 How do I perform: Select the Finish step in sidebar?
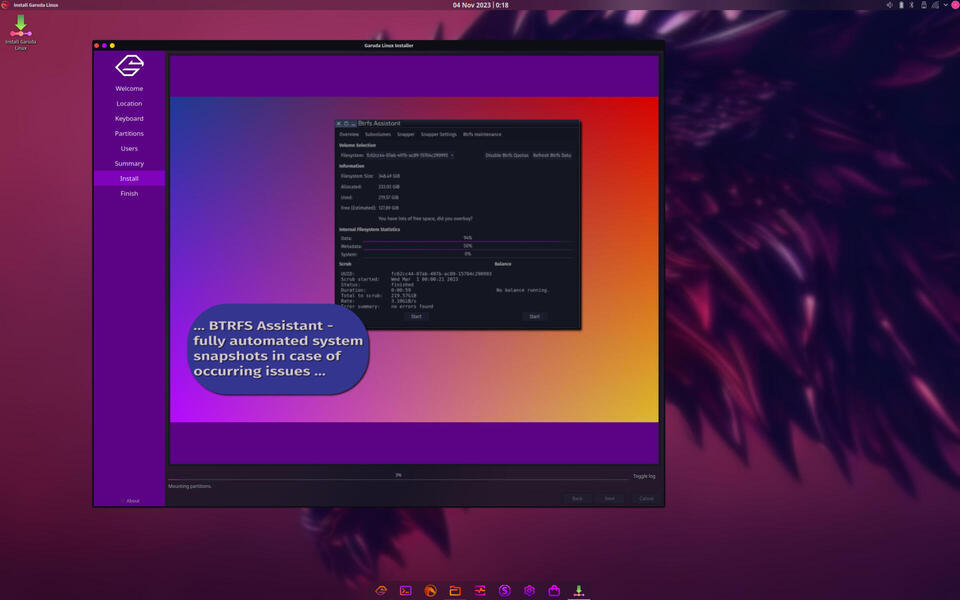[129, 193]
